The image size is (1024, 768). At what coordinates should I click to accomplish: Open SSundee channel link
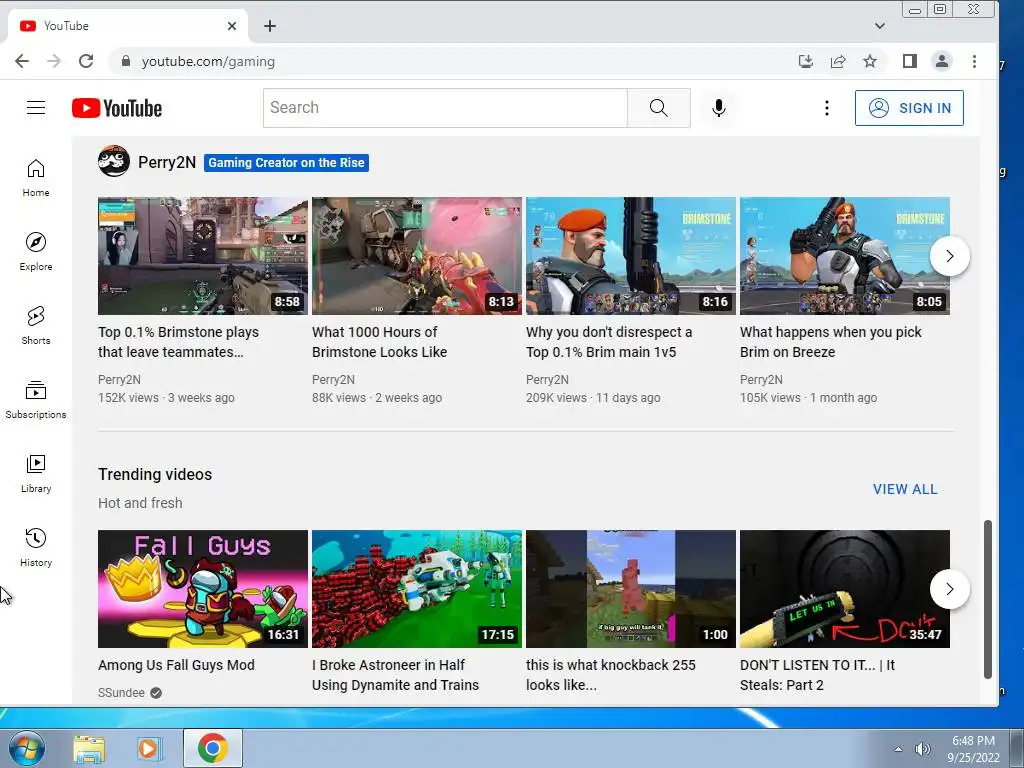[x=121, y=693]
